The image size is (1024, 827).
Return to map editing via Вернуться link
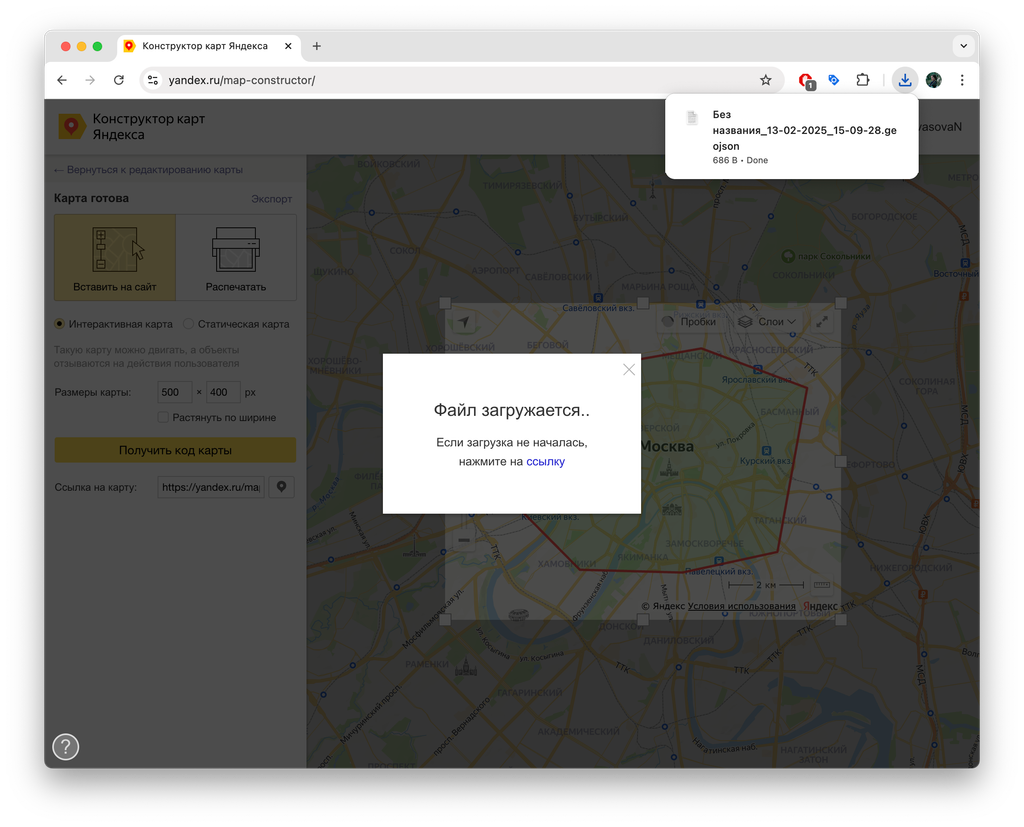pos(148,170)
